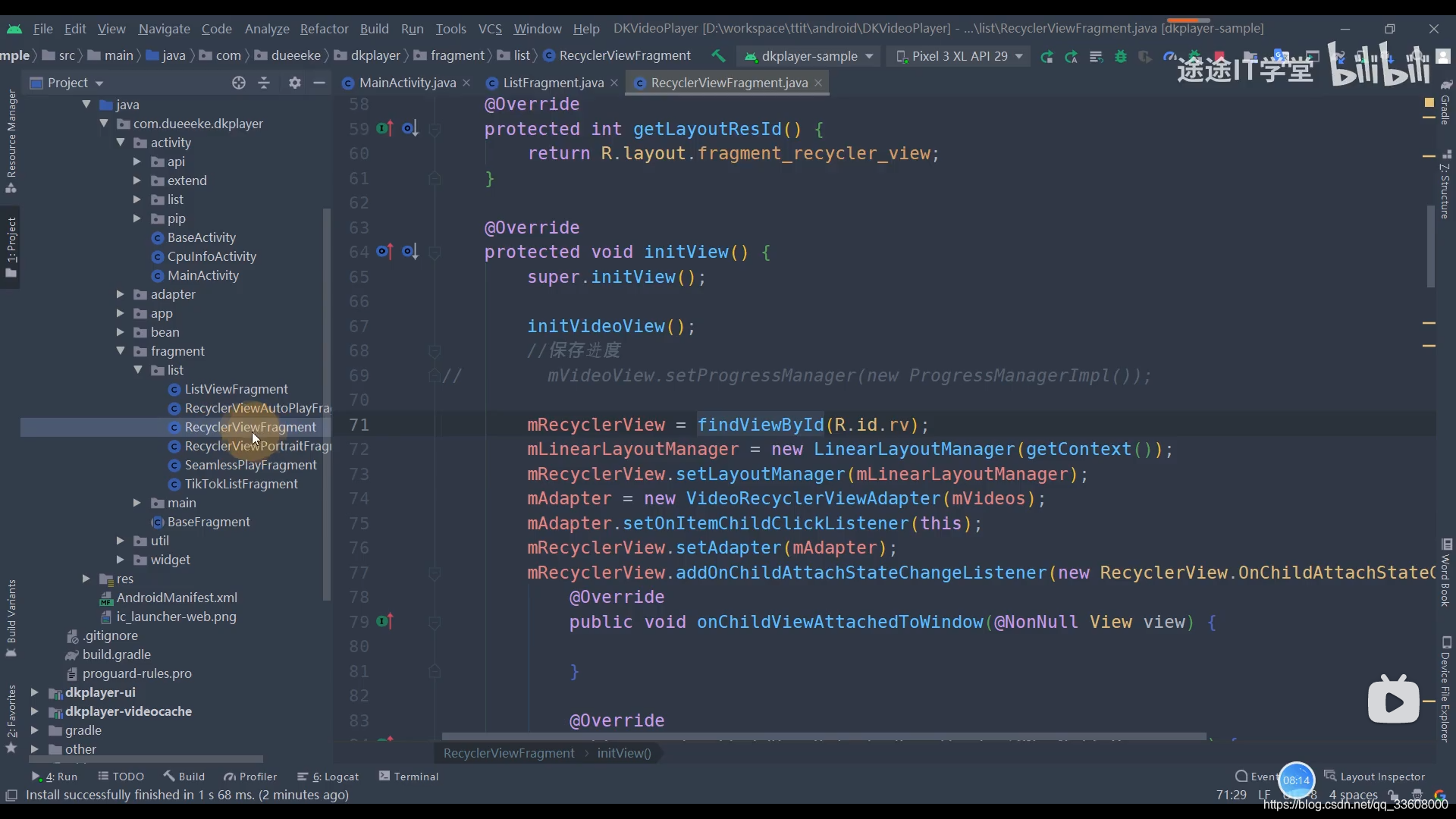The width and height of the screenshot is (1456, 819).
Task: Click the Apply Code Changes icon
Action: point(1096,57)
